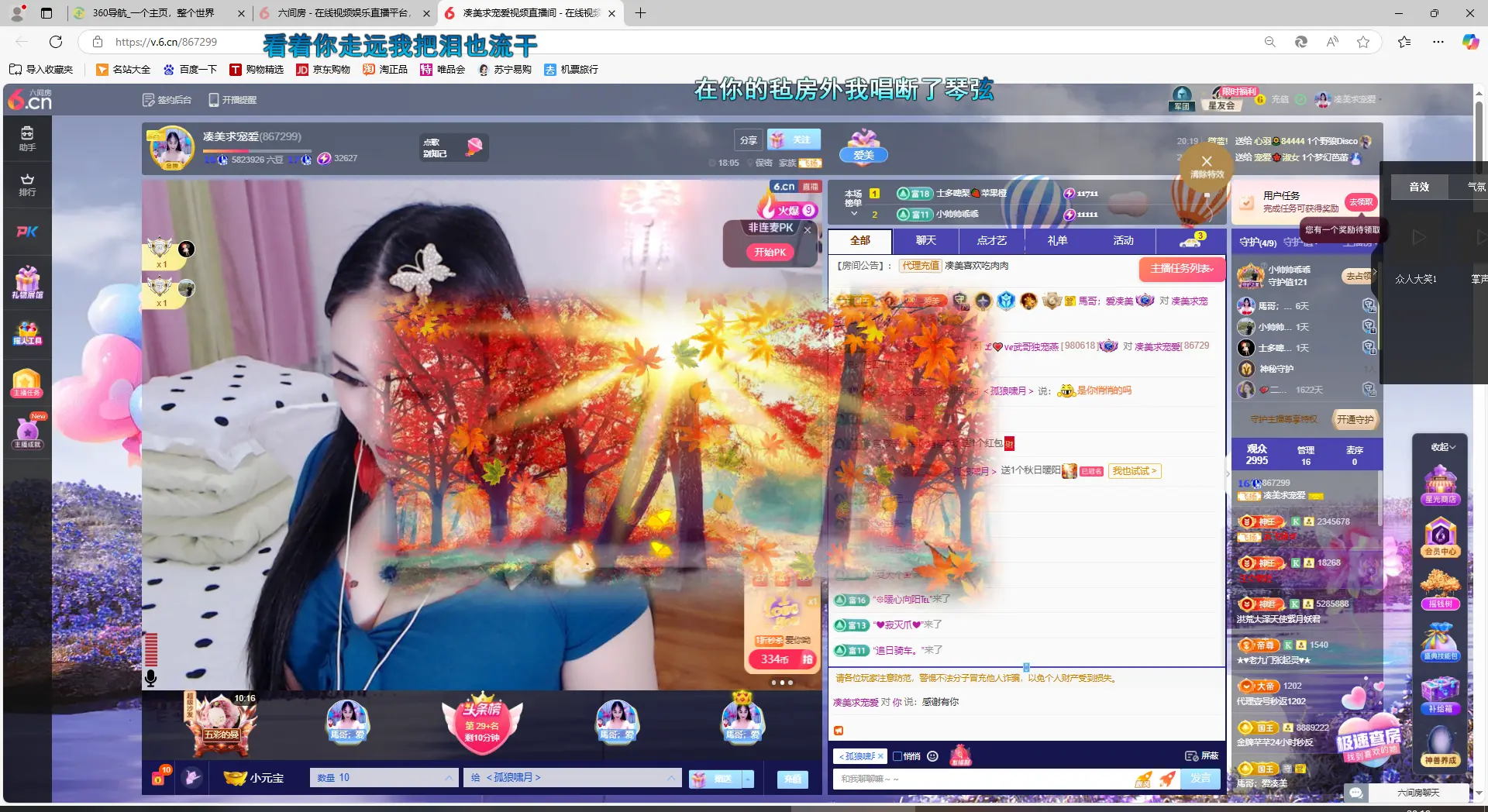Click the red money bag icon above chat input
The width and height of the screenshot is (1488, 812).
[960, 755]
